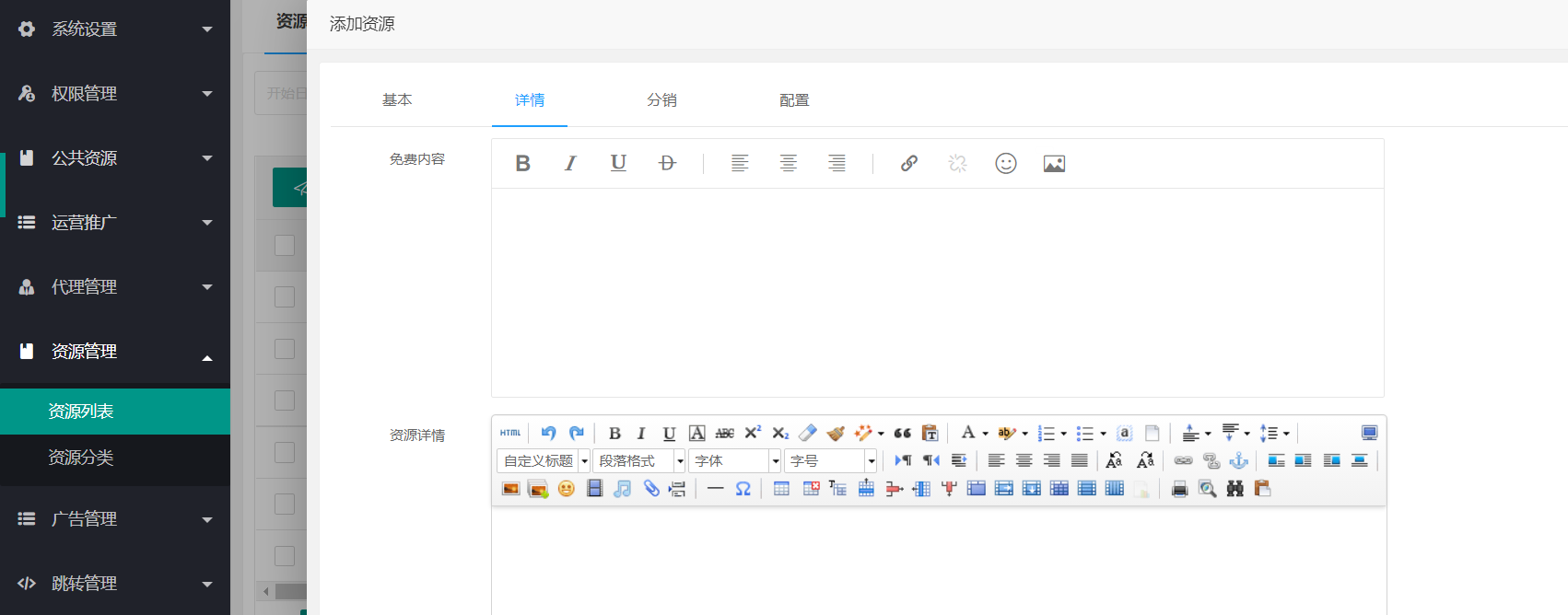Upload multiple images in 资源详情 editor
The width and height of the screenshot is (1568, 615).
click(x=538, y=489)
